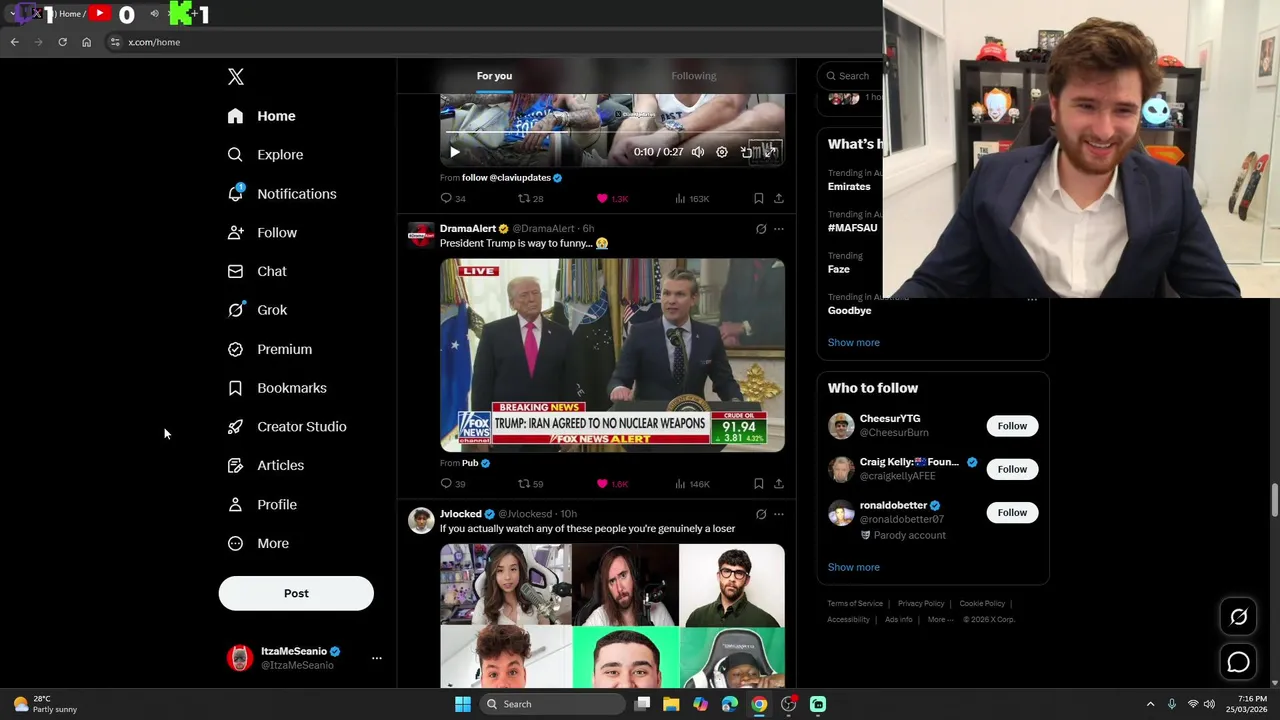Mute the video volume speaker icon
1280x720 pixels.
pos(698,152)
